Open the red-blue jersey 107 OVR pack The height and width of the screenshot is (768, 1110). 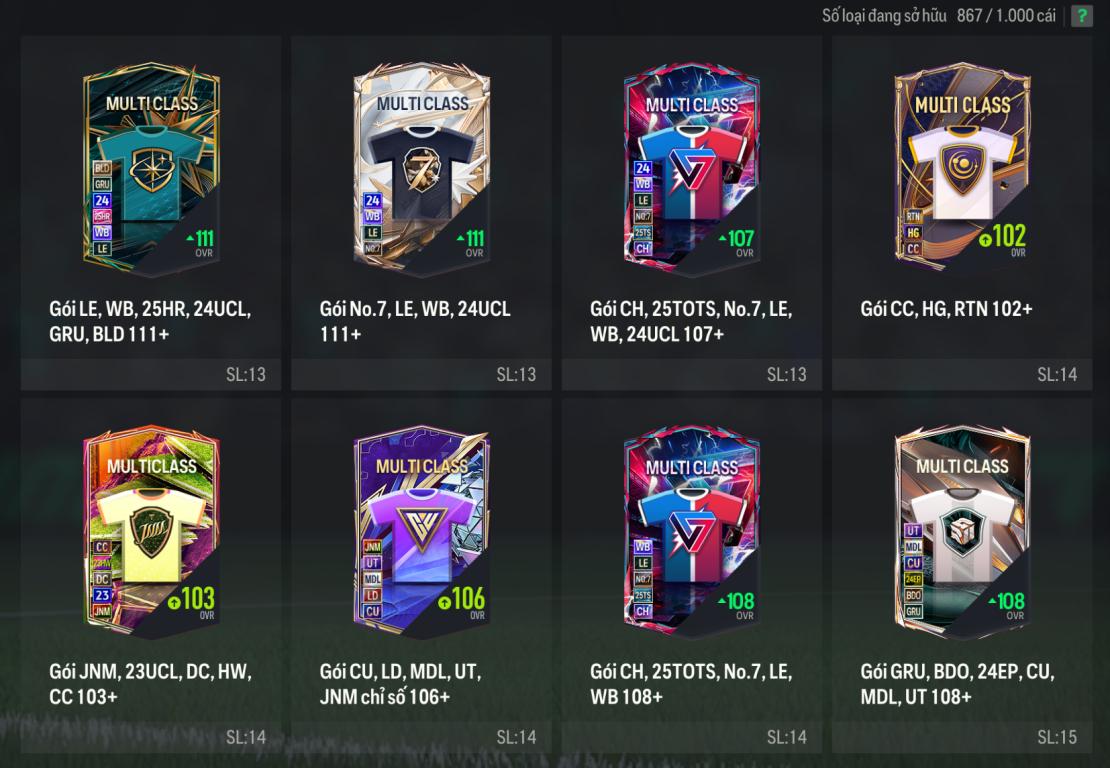pyautogui.click(x=692, y=168)
